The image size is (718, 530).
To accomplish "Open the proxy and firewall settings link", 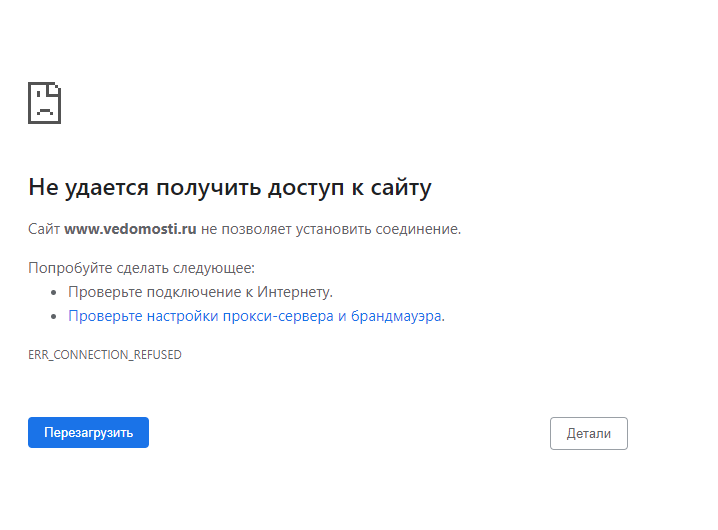I will (x=255, y=316).
